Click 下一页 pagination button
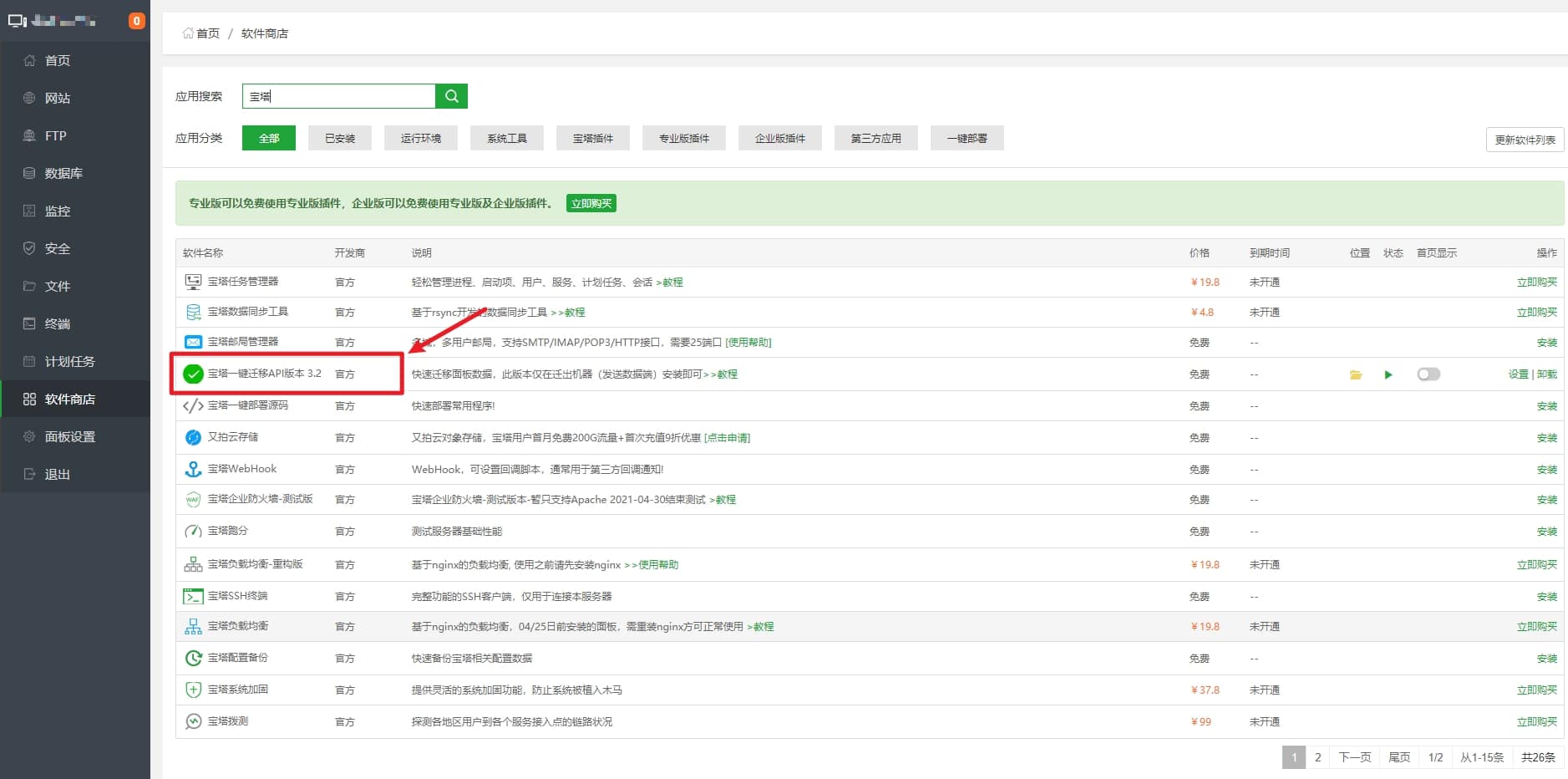This screenshot has width=1568, height=779. point(1354,757)
